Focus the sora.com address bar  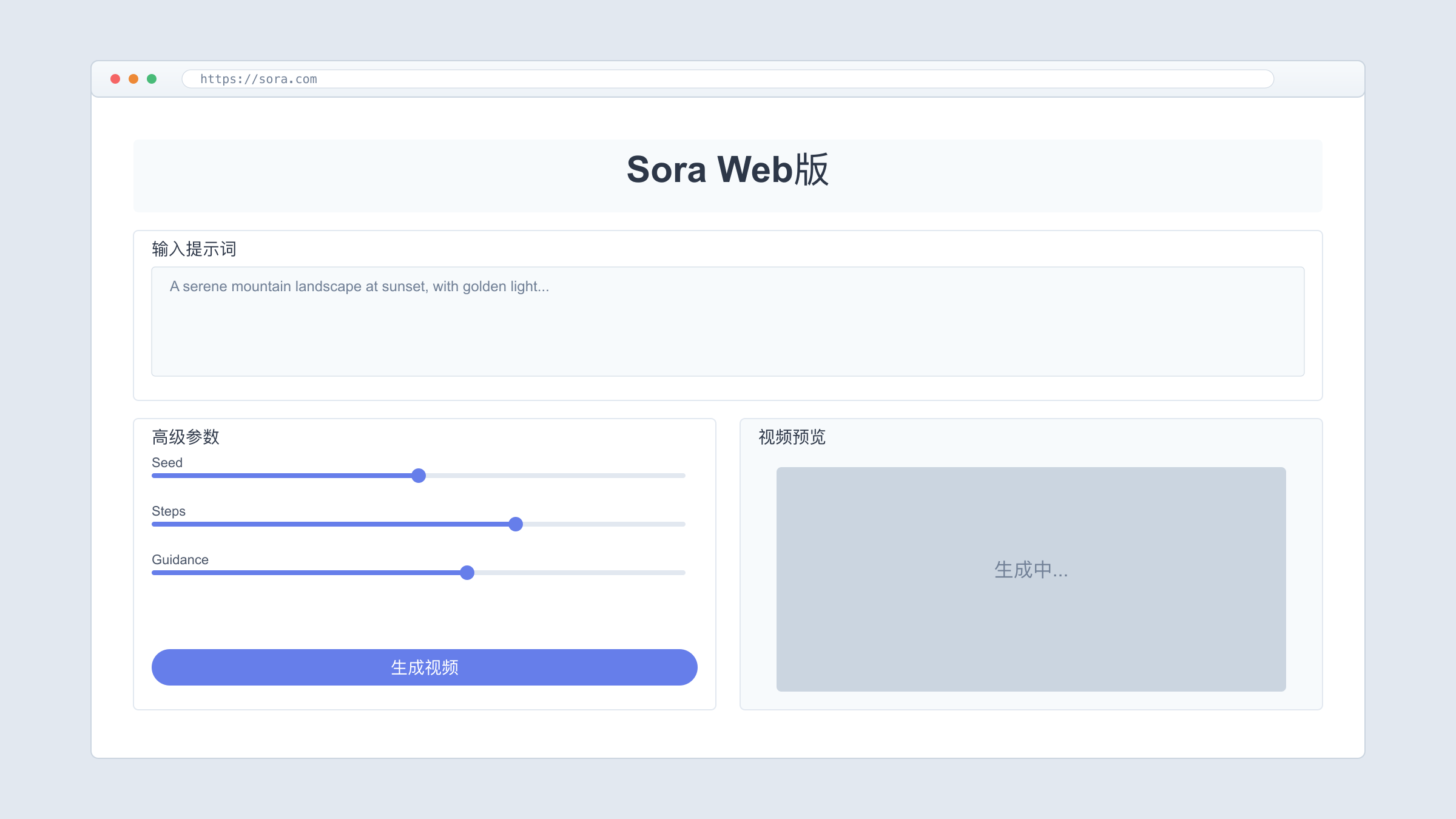[727, 79]
